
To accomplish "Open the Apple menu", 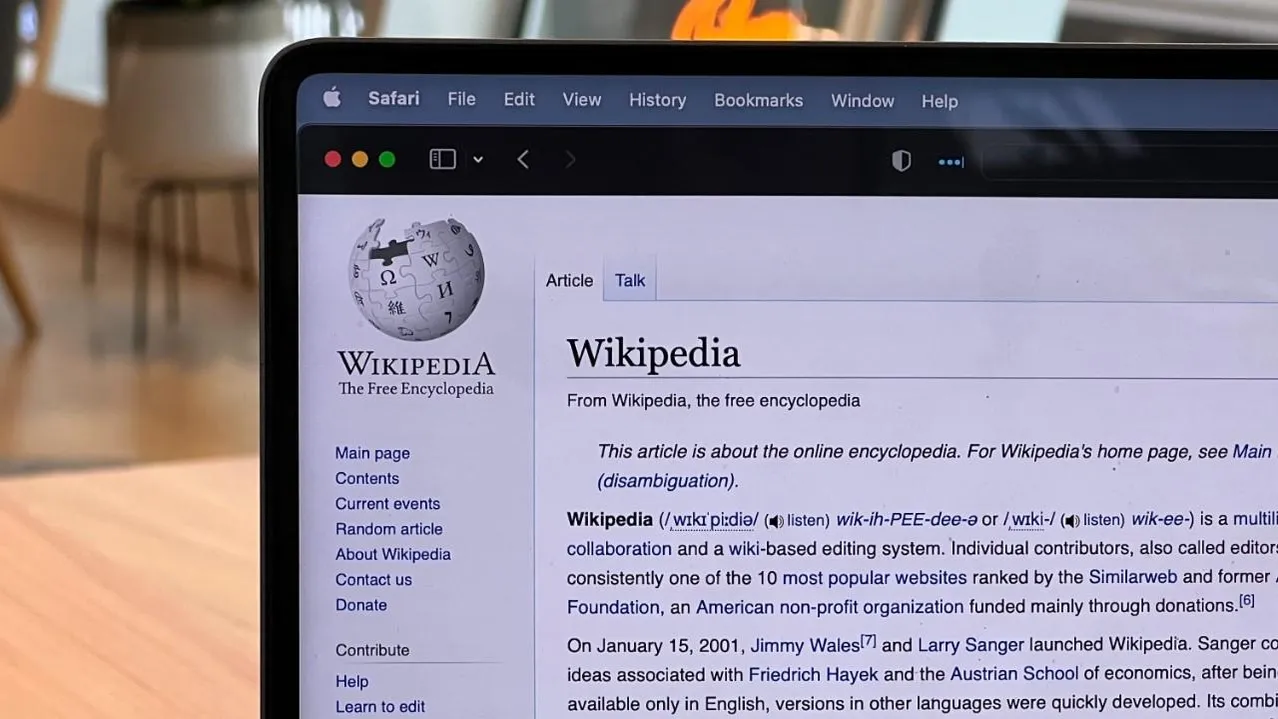I will click(332, 98).
